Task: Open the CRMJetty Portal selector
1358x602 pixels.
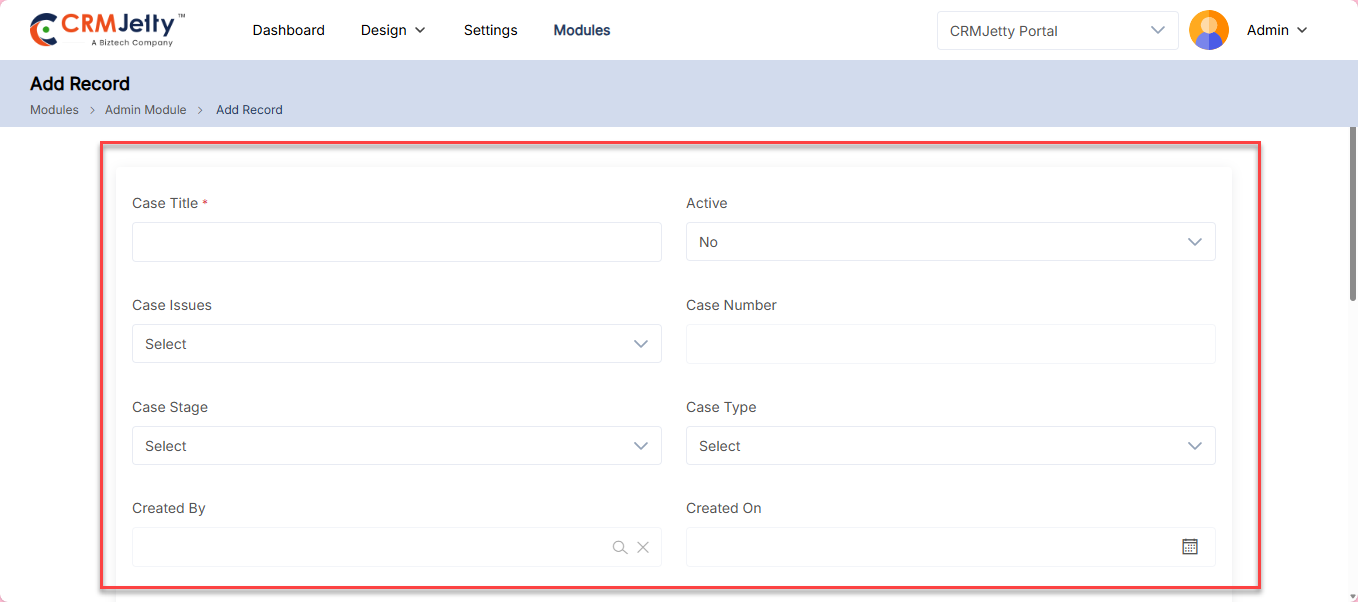Action: [1056, 30]
